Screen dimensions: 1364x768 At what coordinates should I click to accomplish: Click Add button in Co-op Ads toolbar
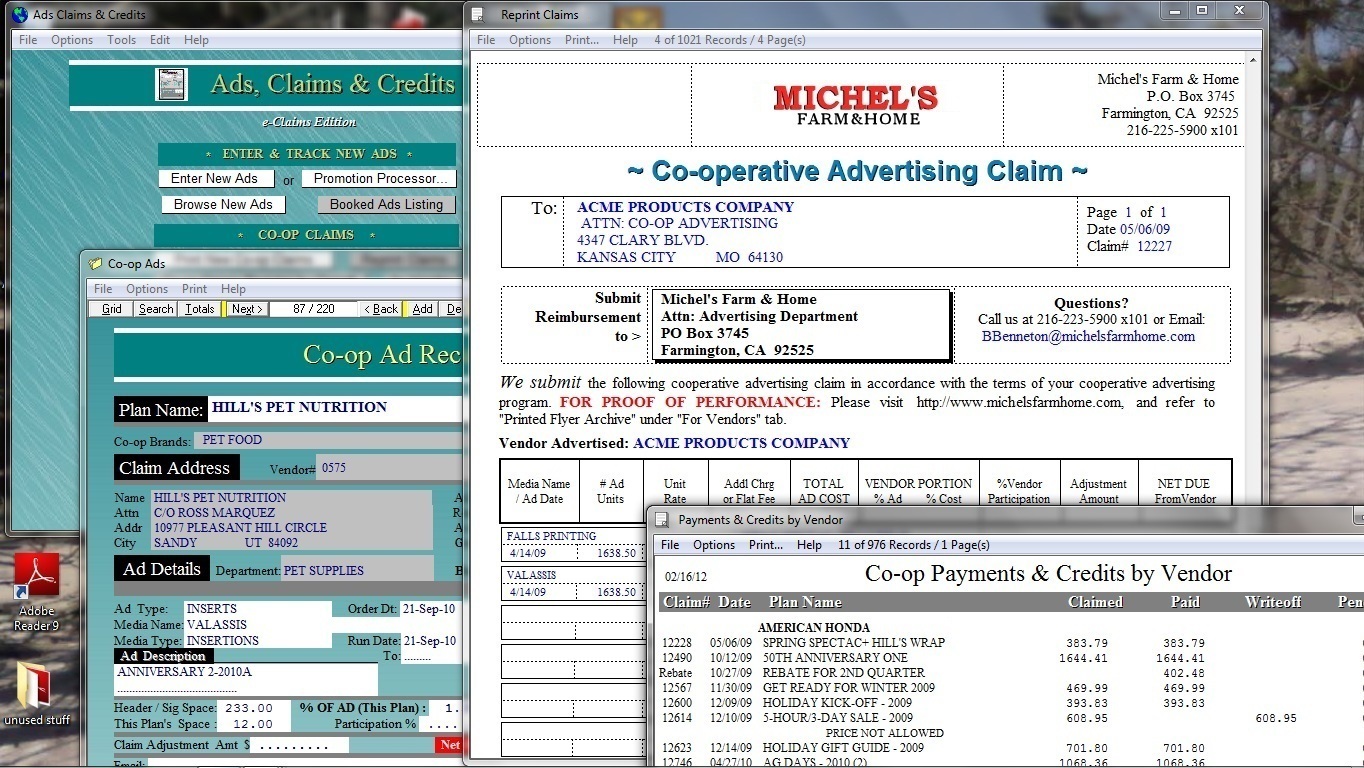pos(422,309)
